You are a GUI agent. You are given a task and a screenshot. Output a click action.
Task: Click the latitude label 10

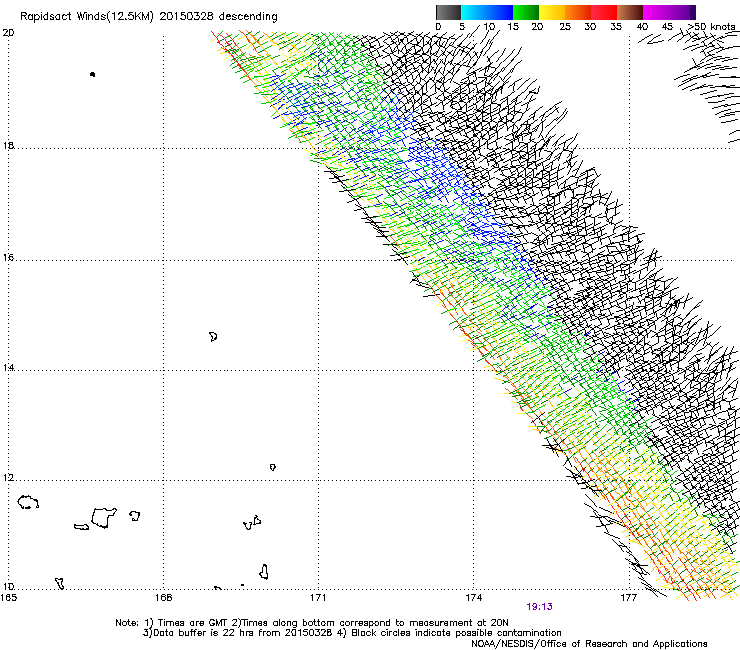click(x=8, y=587)
